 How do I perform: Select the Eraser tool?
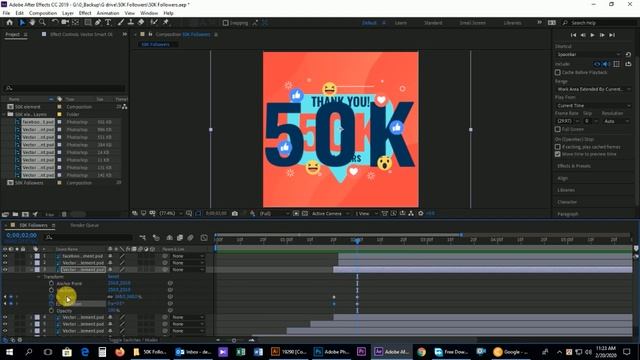pyautogui.click(x=141, y=22)
